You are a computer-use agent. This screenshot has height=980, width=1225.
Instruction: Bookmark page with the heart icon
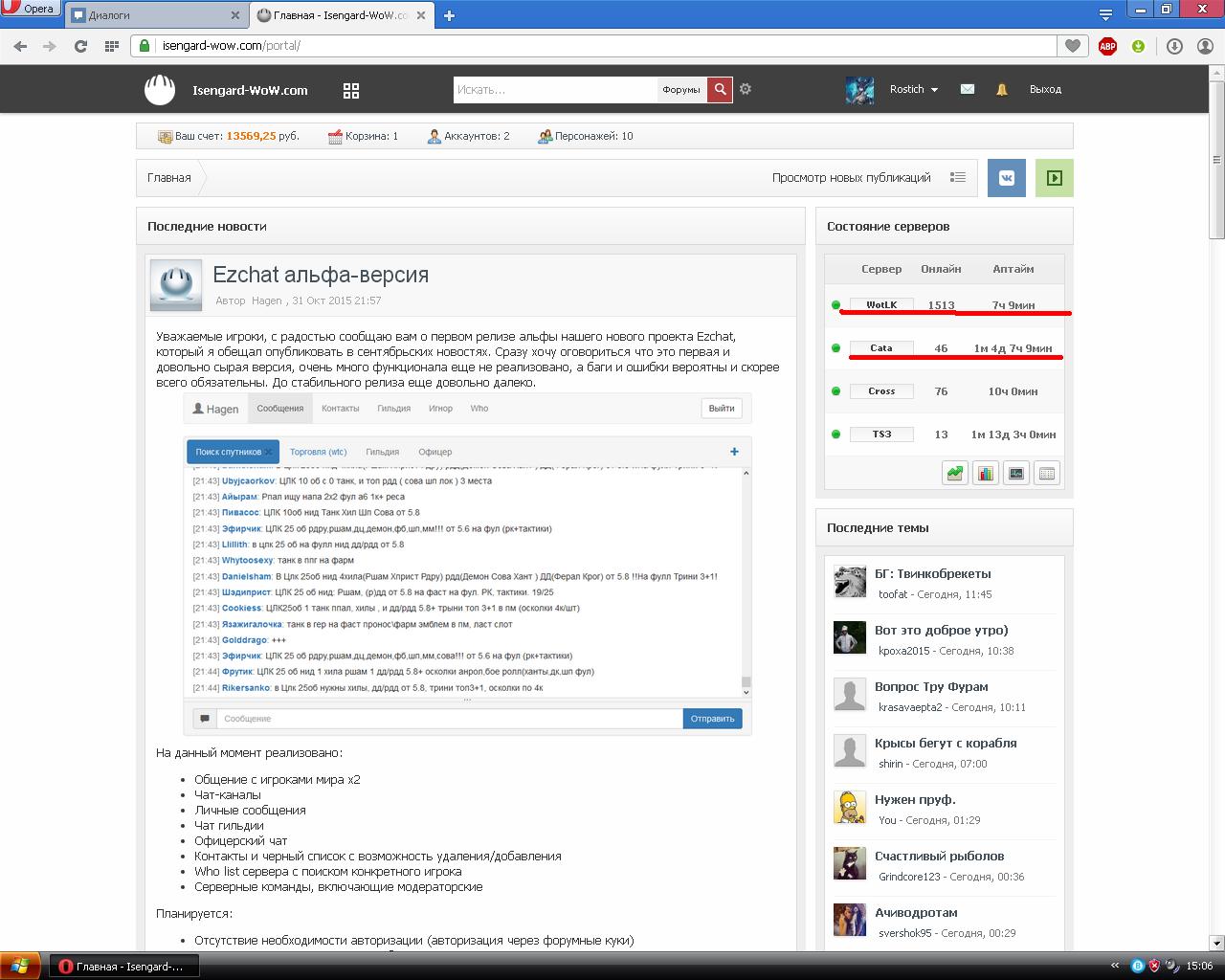click(x=1072, y=46)
